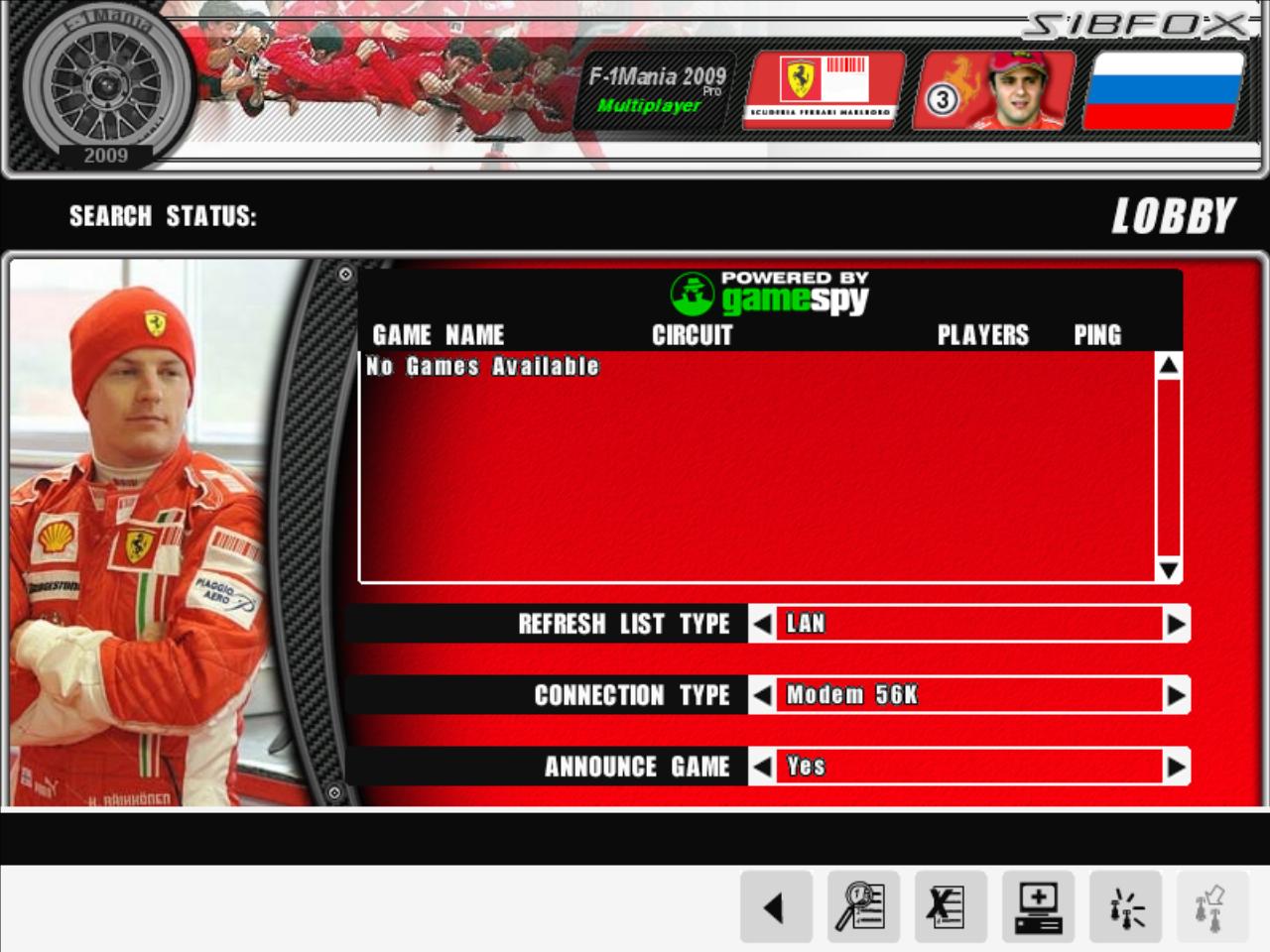Viewport: 1270px width, 952px height.
Task: Click the Refresh List Type label
Action: pyautogui.click(x=624, y=624)
